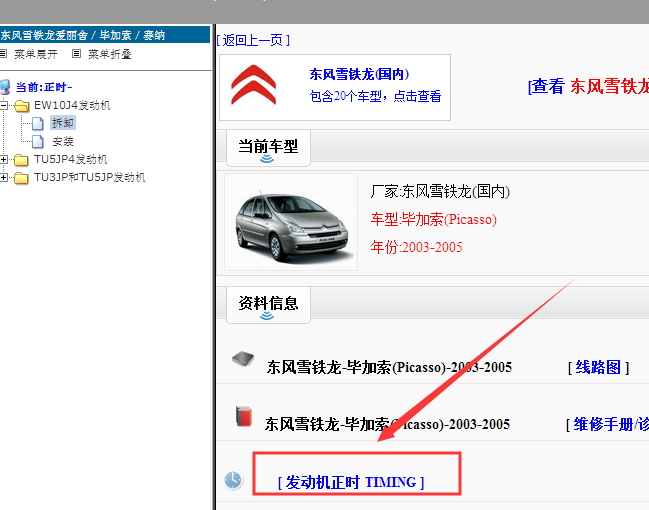The image size is (649, 510).
Task: Click 菜单折叠 to collapse the menu
Action: pyautogui.click(x=110, y=54)
